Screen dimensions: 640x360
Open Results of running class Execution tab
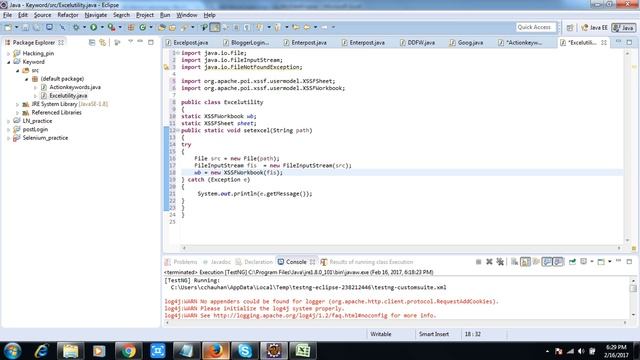click(x=367, y=262)
